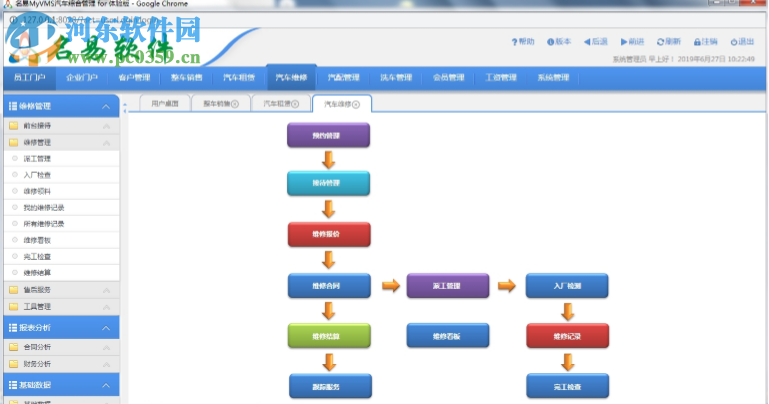Screen dimensions: 769x404
Task: Open 派工管理 in the sidebar tree
Action: (61, 159)
